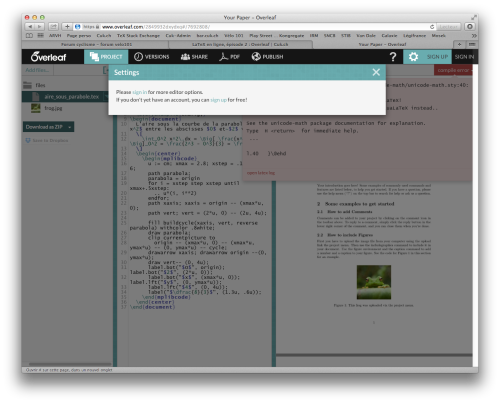Click the Lecteur reader button
500x403 pixels.
pos(449,27)
